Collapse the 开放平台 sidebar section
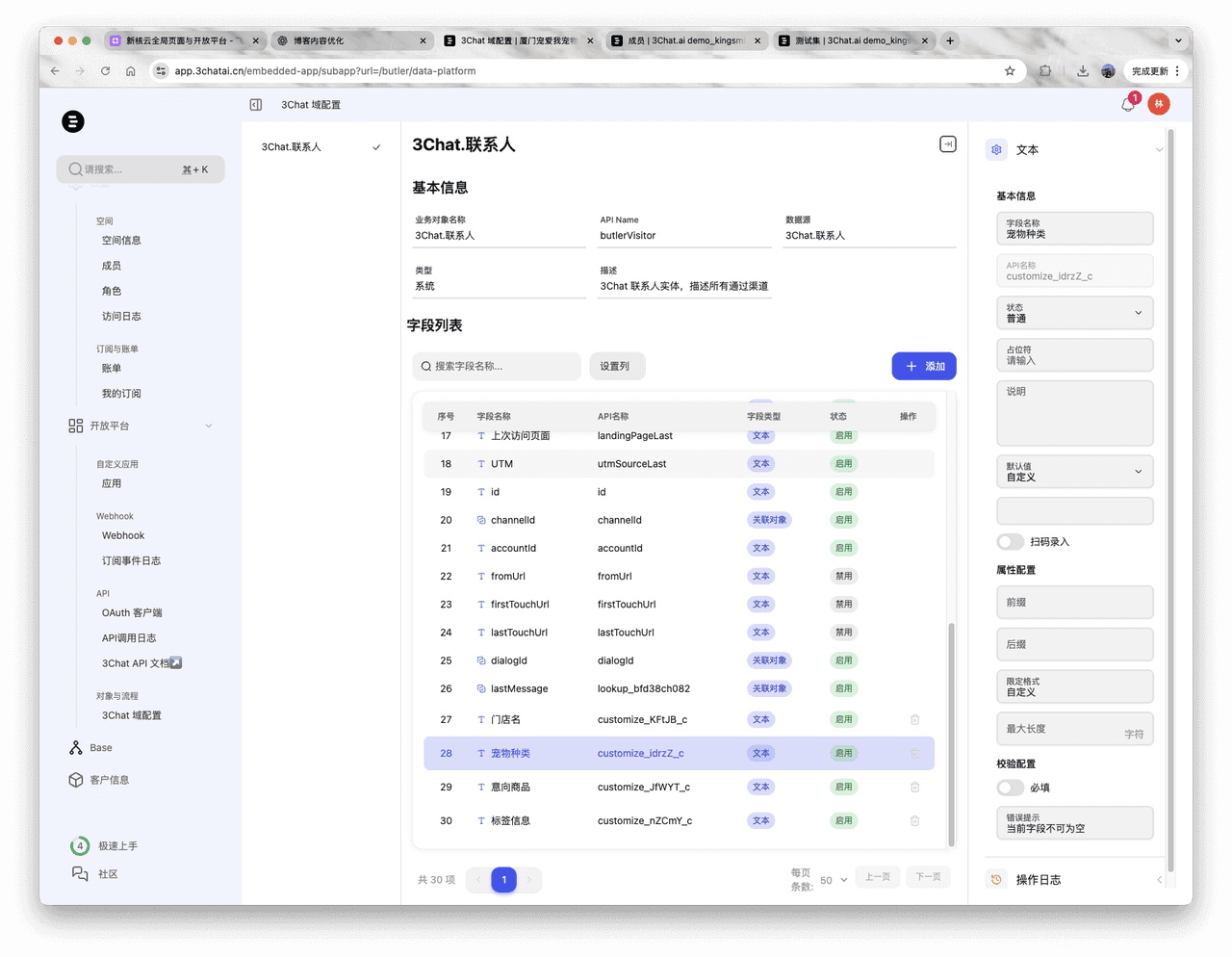The image size is (1232, 957). pyautogui.click(x=209, y=426)
